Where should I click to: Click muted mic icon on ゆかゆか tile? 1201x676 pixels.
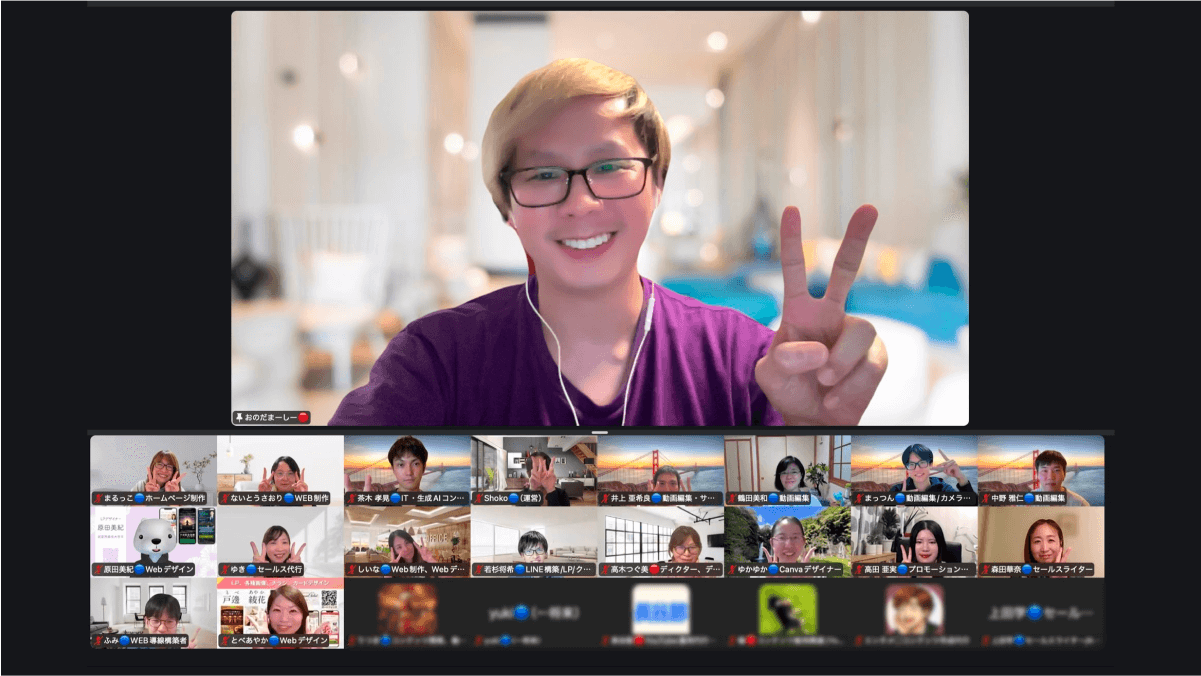pyautogui.click(x=732, y=570)
